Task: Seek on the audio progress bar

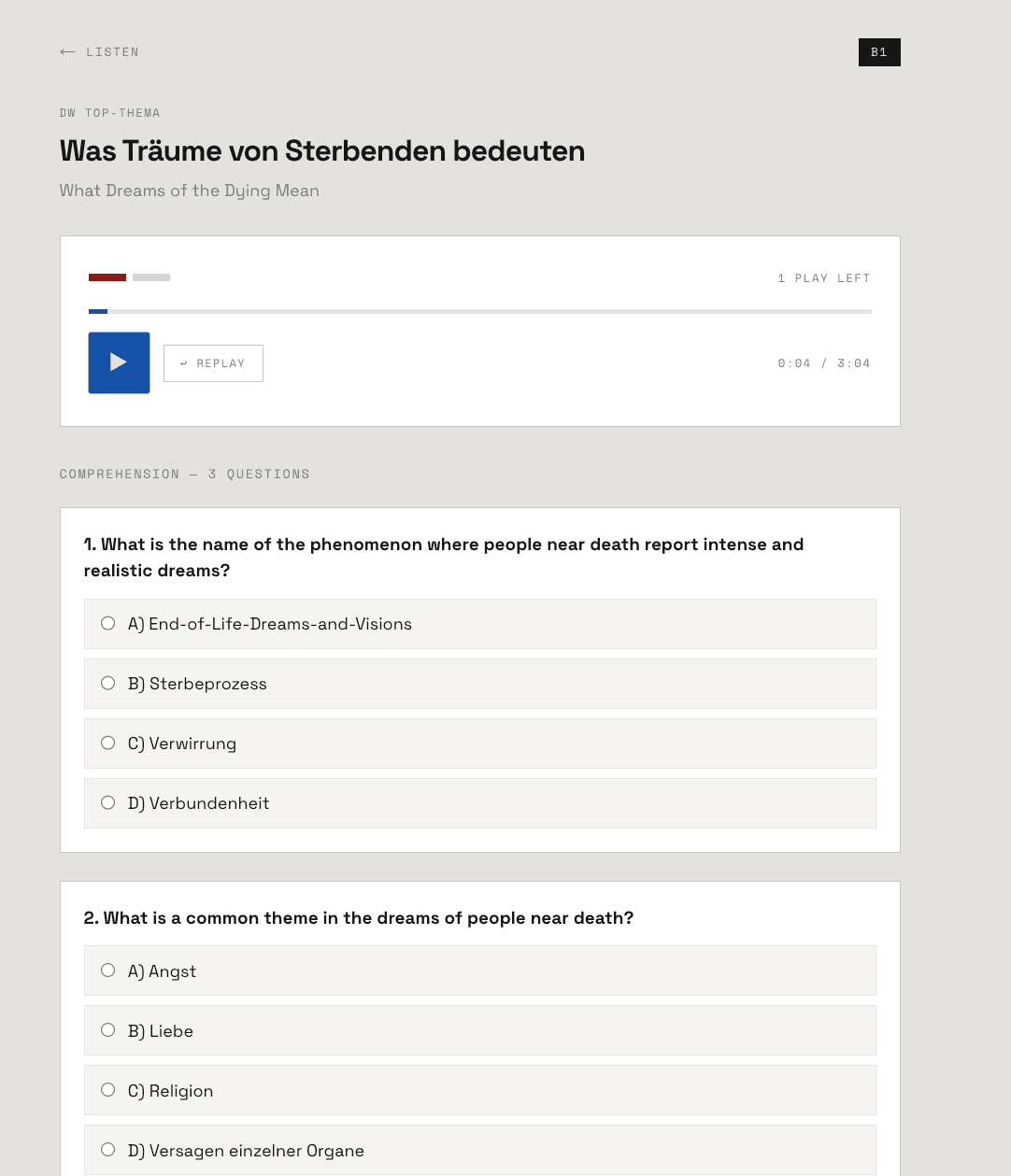Action: (x=480, y=311)
